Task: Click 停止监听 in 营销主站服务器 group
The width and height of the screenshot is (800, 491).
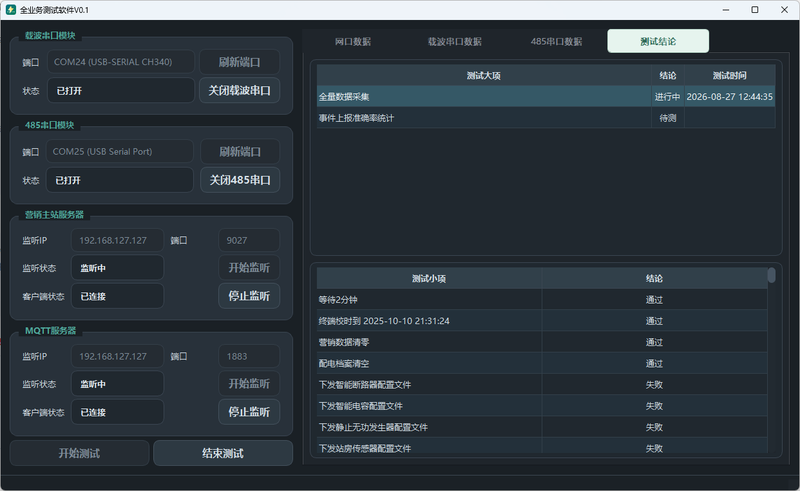Action: [249, 296]
